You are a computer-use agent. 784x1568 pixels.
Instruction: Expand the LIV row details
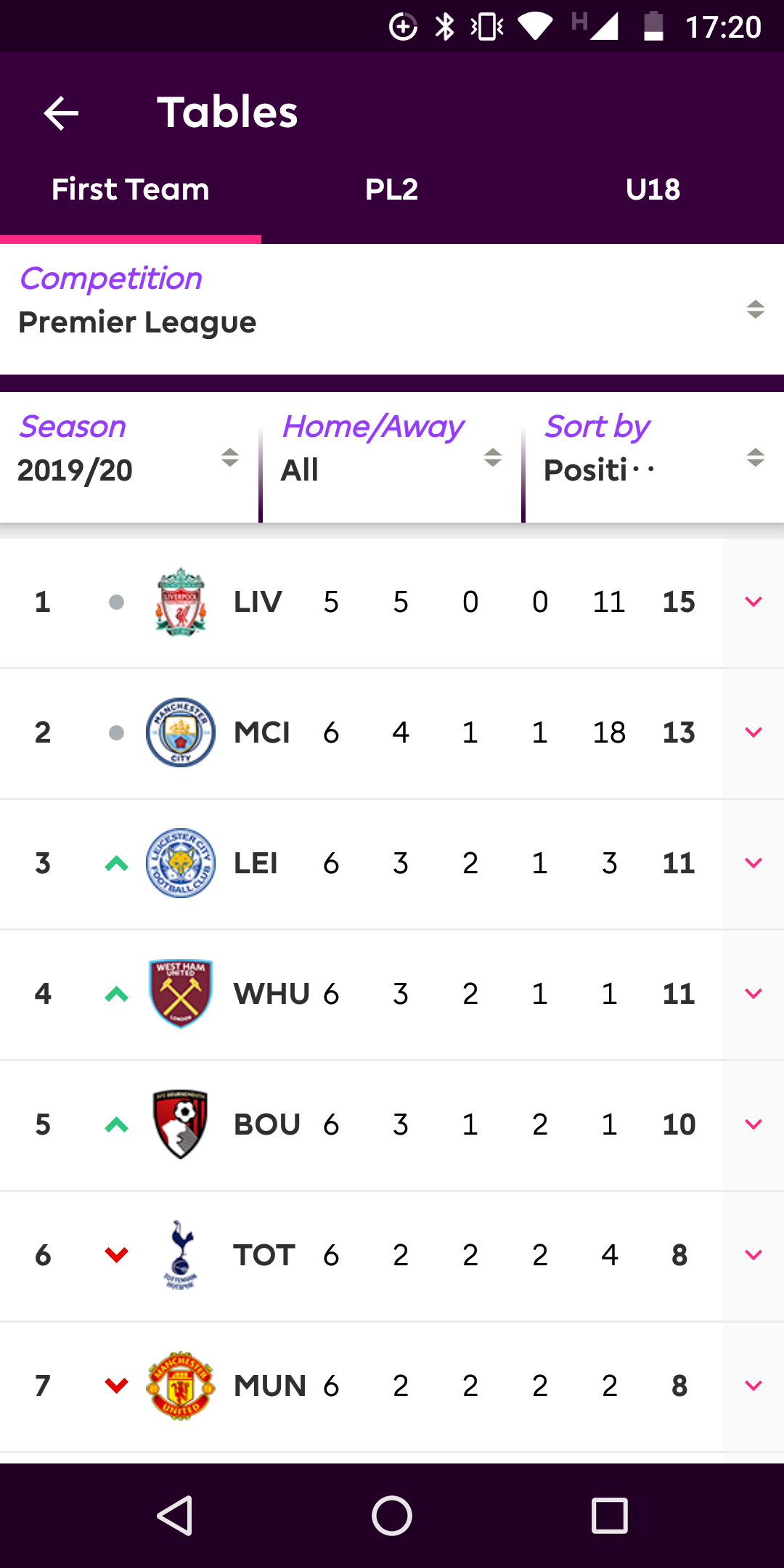click(x=754, y=602)
